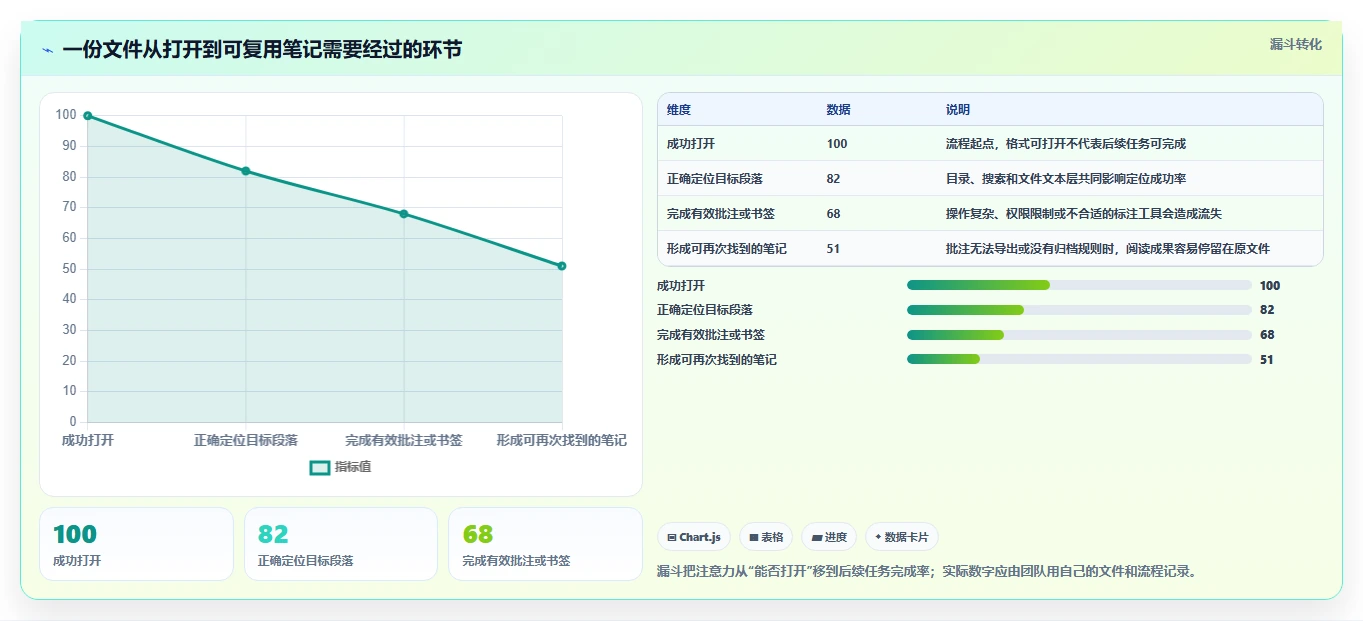This screenshot has height=621, width=1363.
Task: Select the stat card showing 100
Action: click(x=136, y=544)
